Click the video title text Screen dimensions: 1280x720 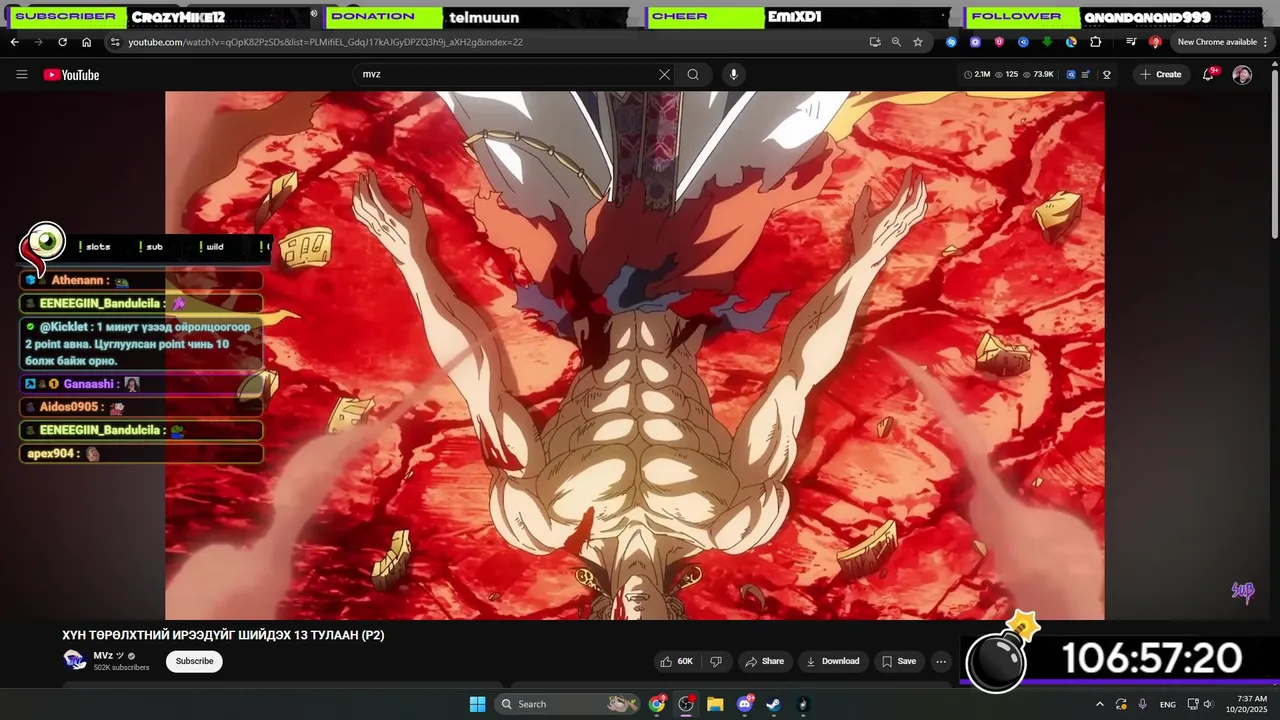point(223,635)
